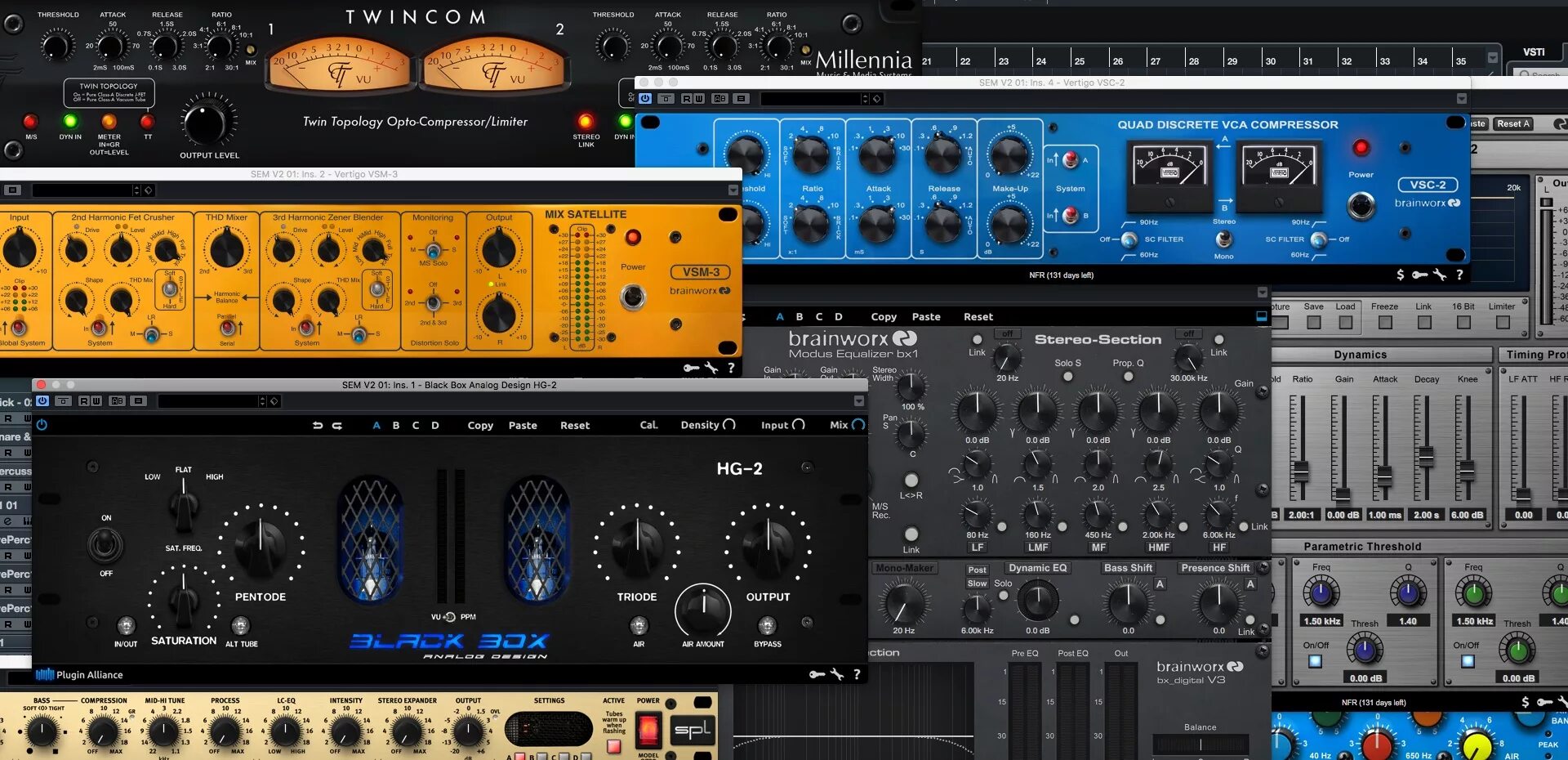The height and width of the screenshot is (760, 1568).
Task: Open VSC-2 window preset dropdown arrow
Action: pyautogui.click(x=865, y=98)
